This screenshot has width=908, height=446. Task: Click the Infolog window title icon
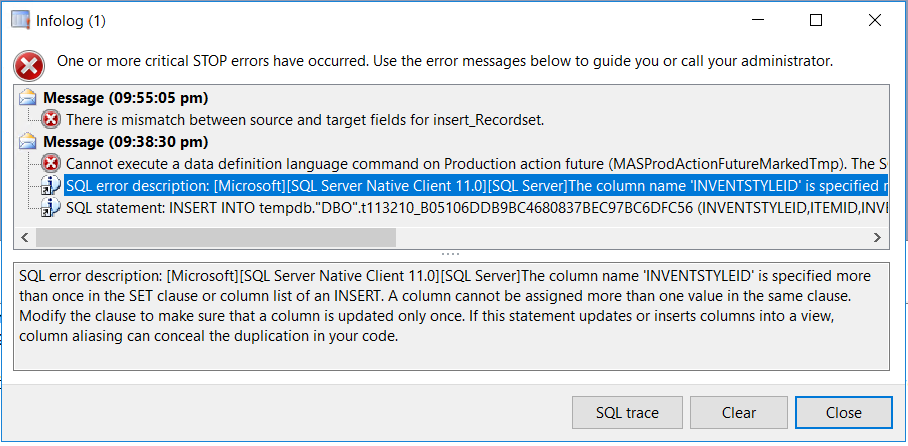click(x=20, y=20)
